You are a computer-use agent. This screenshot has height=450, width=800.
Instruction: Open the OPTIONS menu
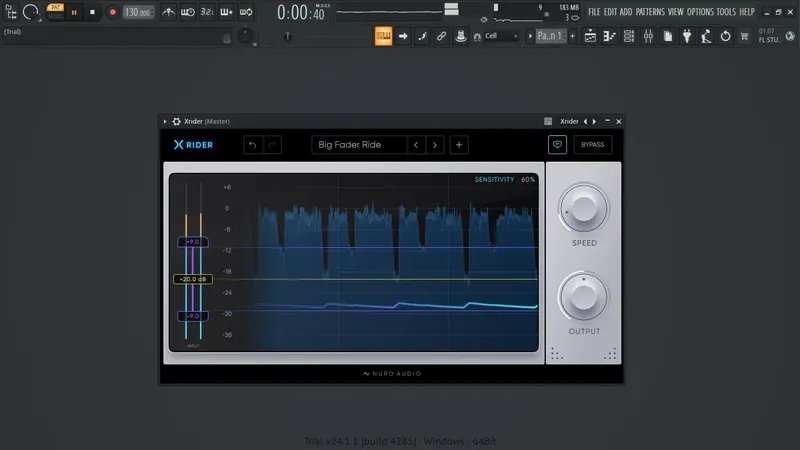click(x=700, y=12)
